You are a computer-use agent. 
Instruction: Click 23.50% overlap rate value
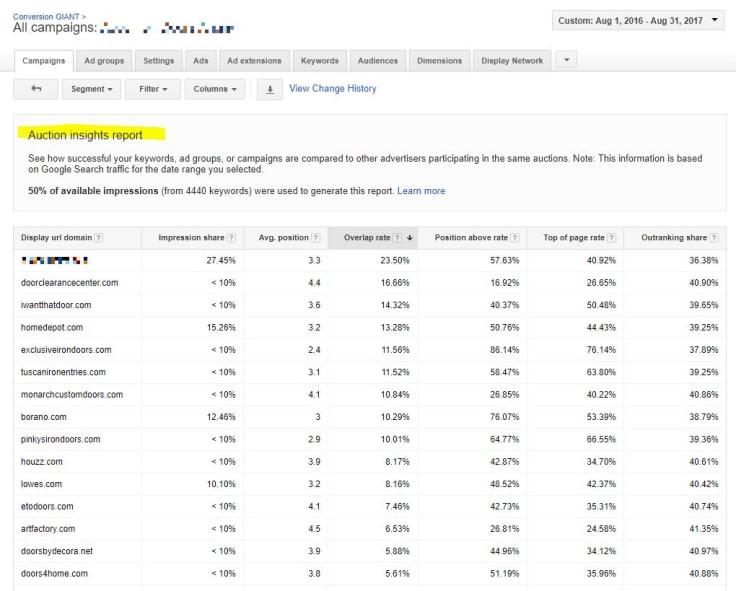coord(395,261)
